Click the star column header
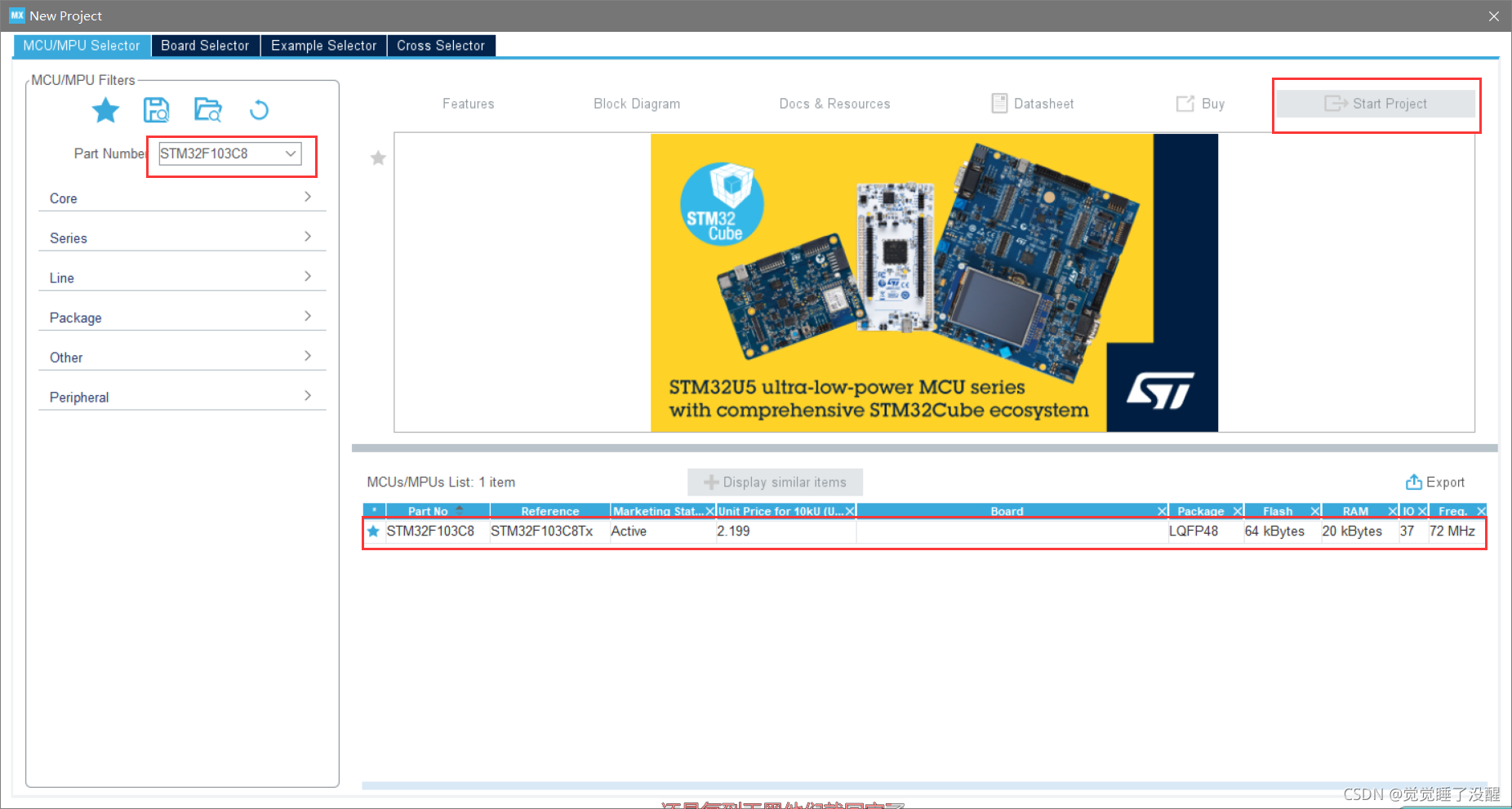1512x809 pixels. point(374,511)
